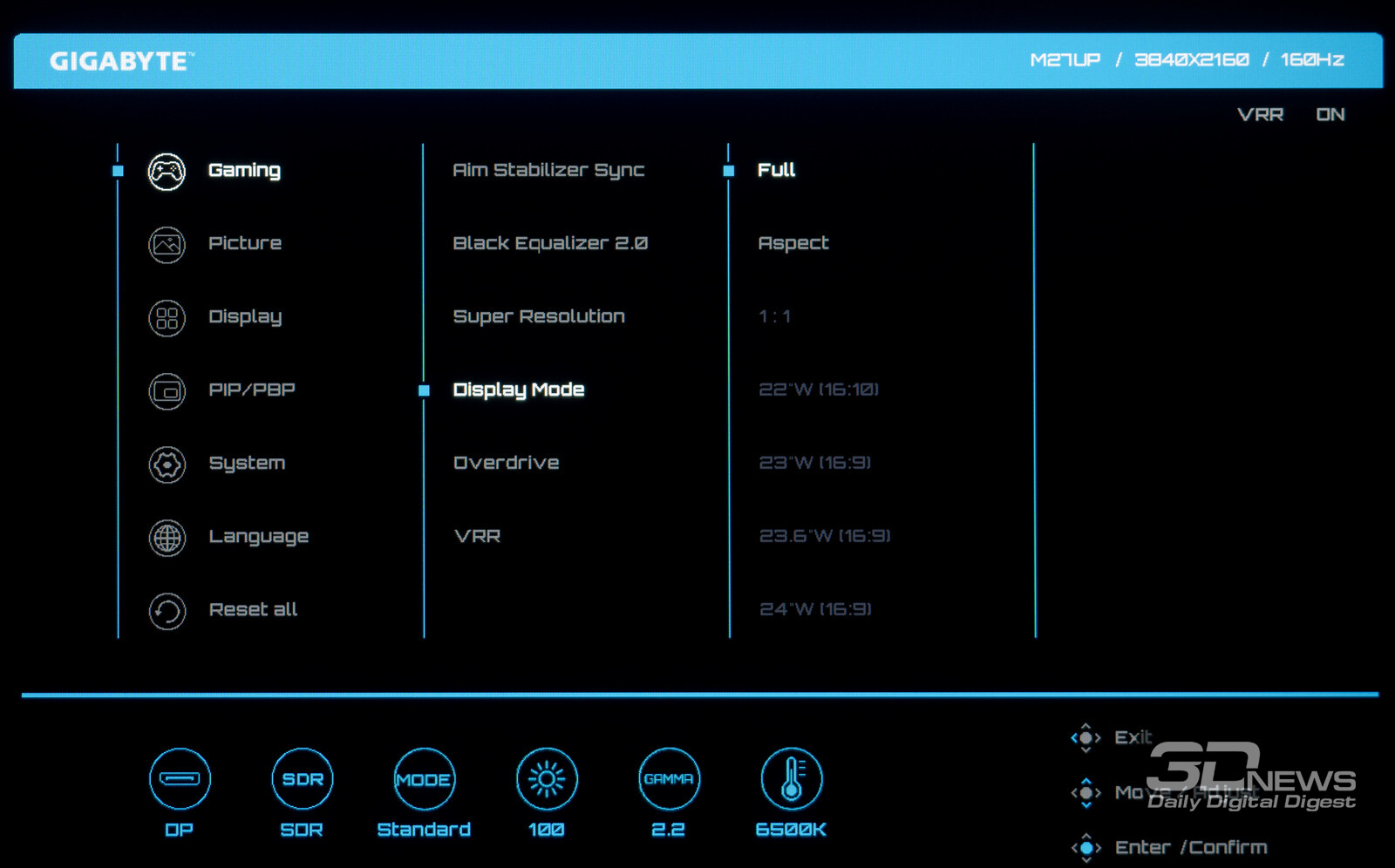Open the VRR setting in Gaming menu
The image size is (1395, 868).
pyautogui.click(x=477, y=536)
